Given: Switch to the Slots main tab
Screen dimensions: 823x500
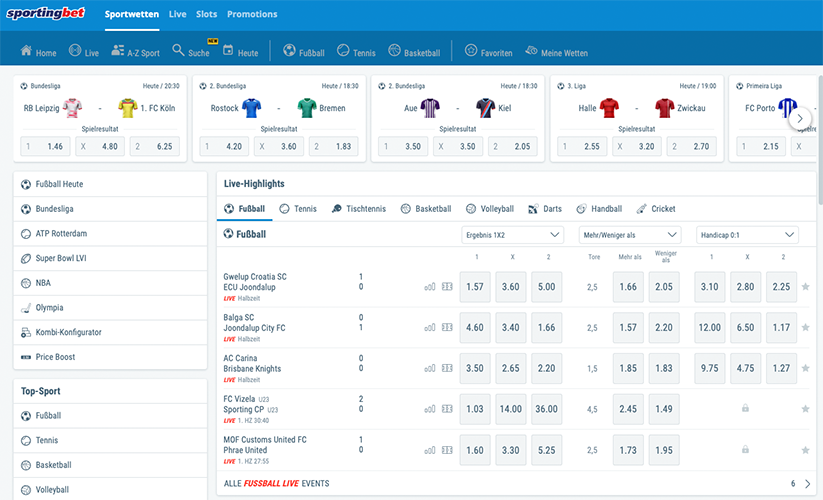Looking at the screenshot, I should tap(206, 14).
